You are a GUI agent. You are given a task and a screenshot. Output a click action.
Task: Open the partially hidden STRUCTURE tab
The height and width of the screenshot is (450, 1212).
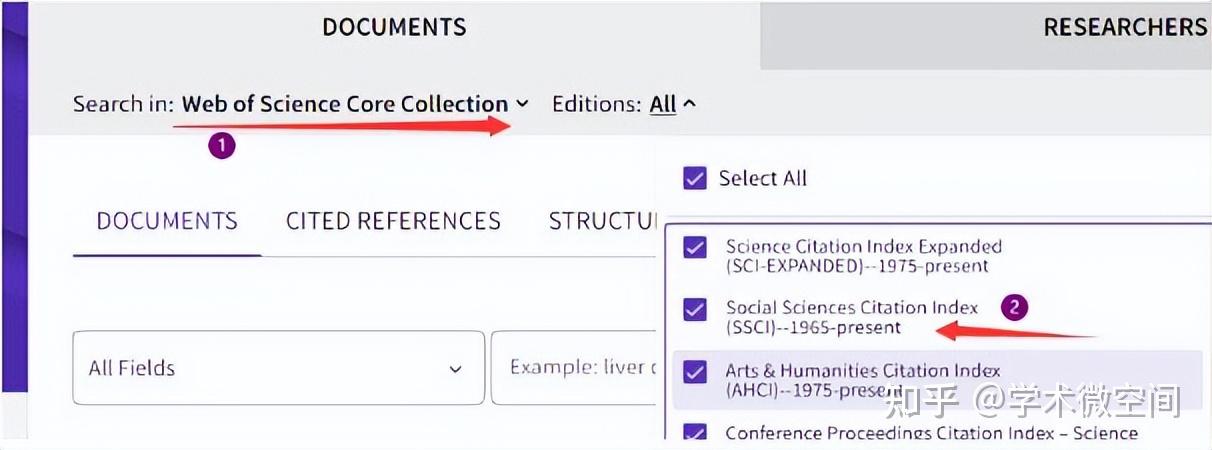tap(602, 221)
